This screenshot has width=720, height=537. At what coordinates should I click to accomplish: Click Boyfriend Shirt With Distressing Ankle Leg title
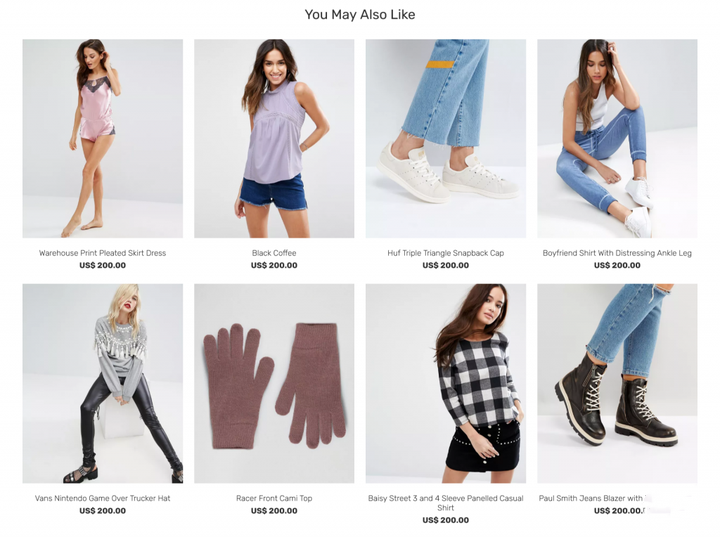click(x=617, y=253)
